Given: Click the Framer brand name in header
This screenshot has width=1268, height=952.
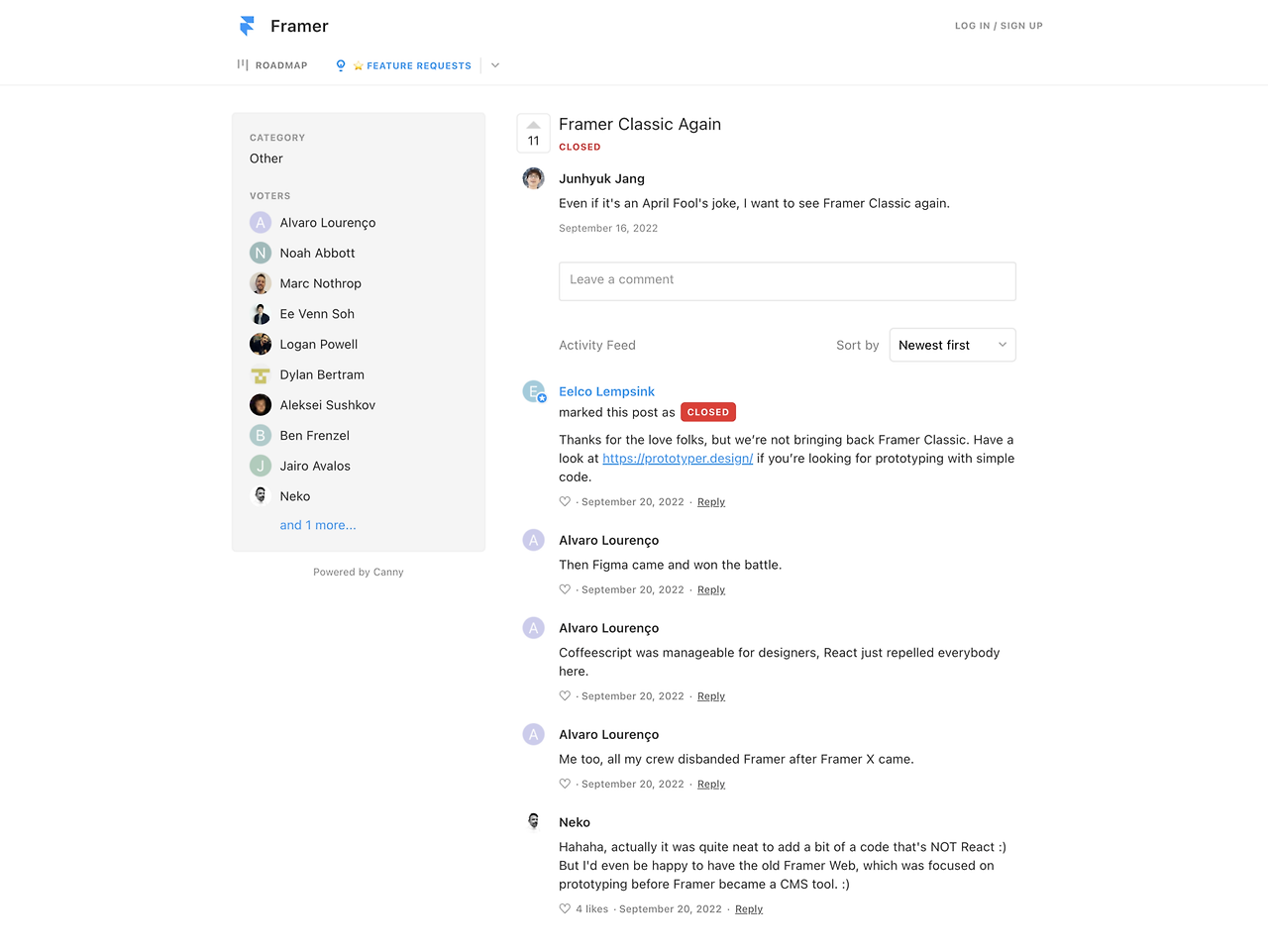Looking at the screenshot, I should click(299, 26).
